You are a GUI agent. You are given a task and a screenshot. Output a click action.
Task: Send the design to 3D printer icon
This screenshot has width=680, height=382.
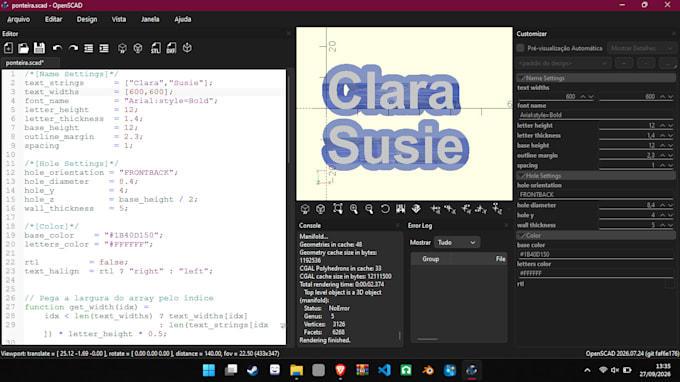coord(187,48)
